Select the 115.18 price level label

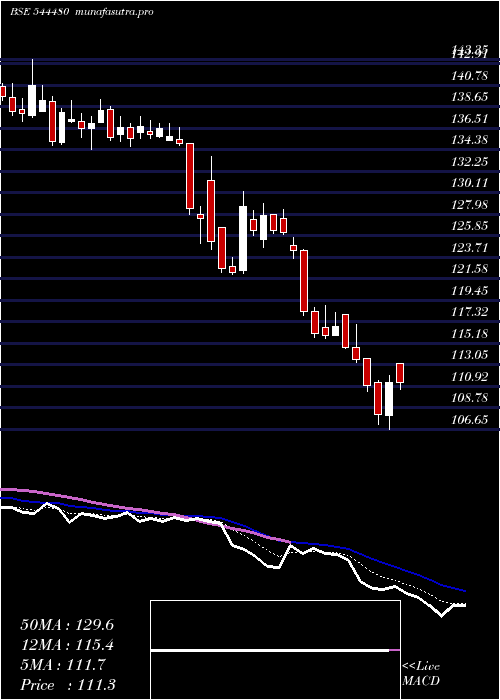[x=470, y=333]
